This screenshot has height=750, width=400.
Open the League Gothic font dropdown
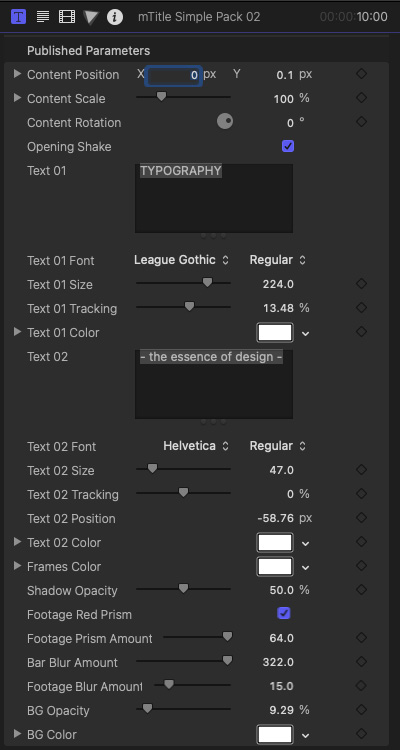tap(181, 260)
